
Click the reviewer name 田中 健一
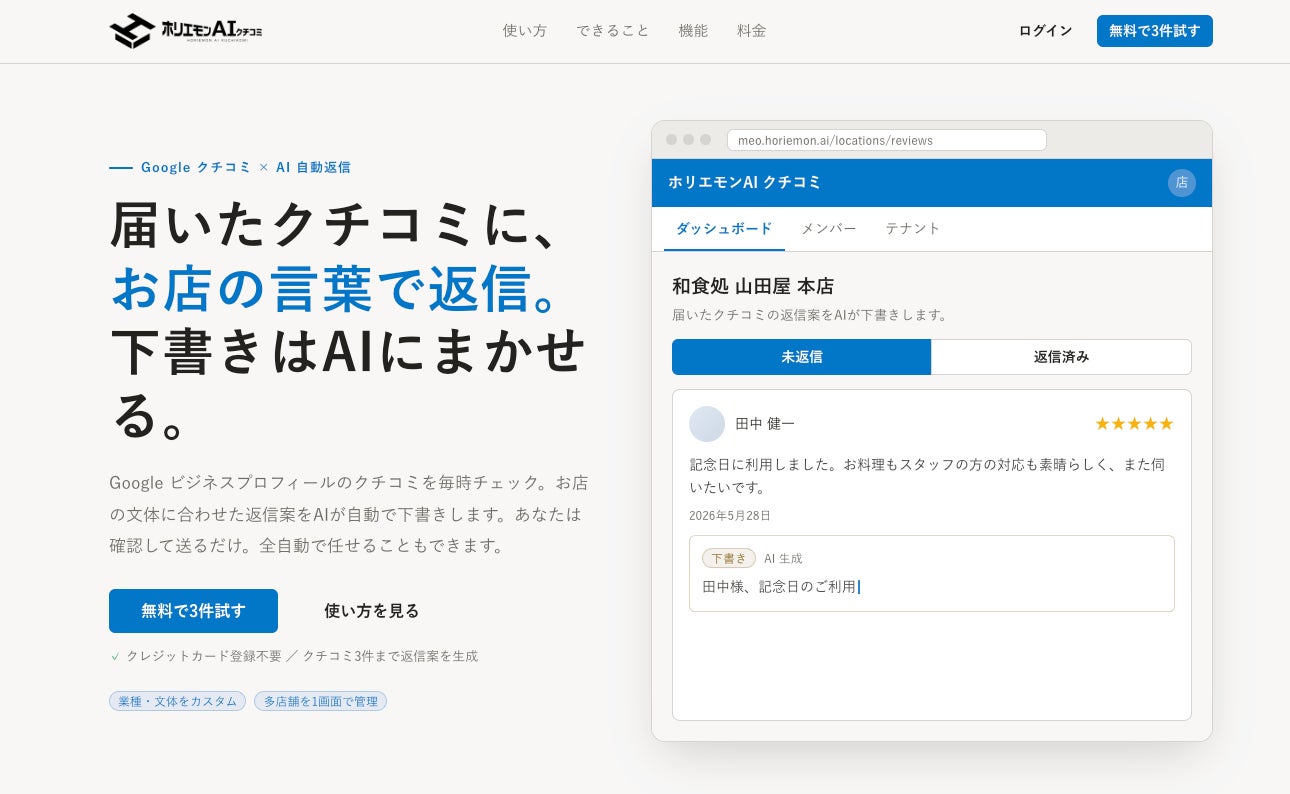pyautogui.click(x=765, y=424)
